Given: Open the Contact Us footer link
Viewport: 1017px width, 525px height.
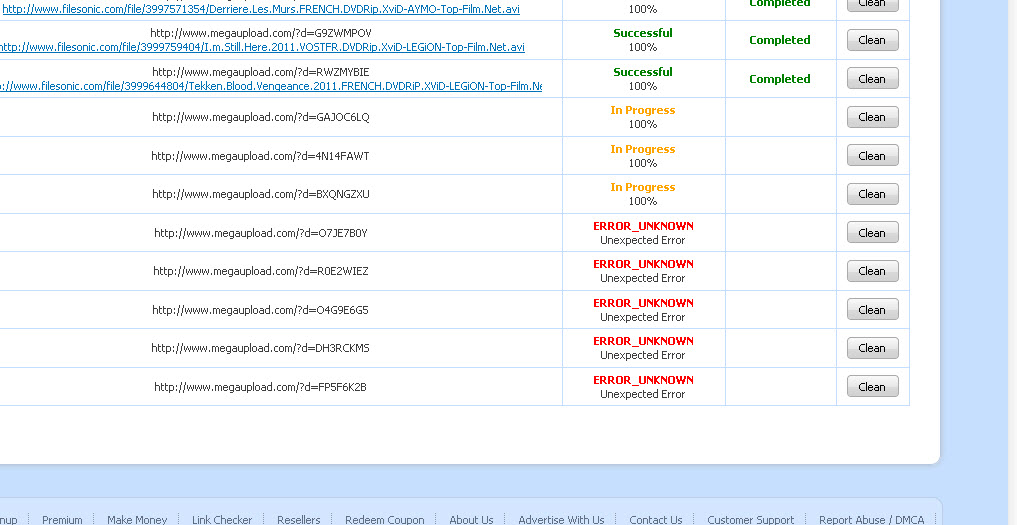Looking at the screenshot, I should (x=656, y=520).
